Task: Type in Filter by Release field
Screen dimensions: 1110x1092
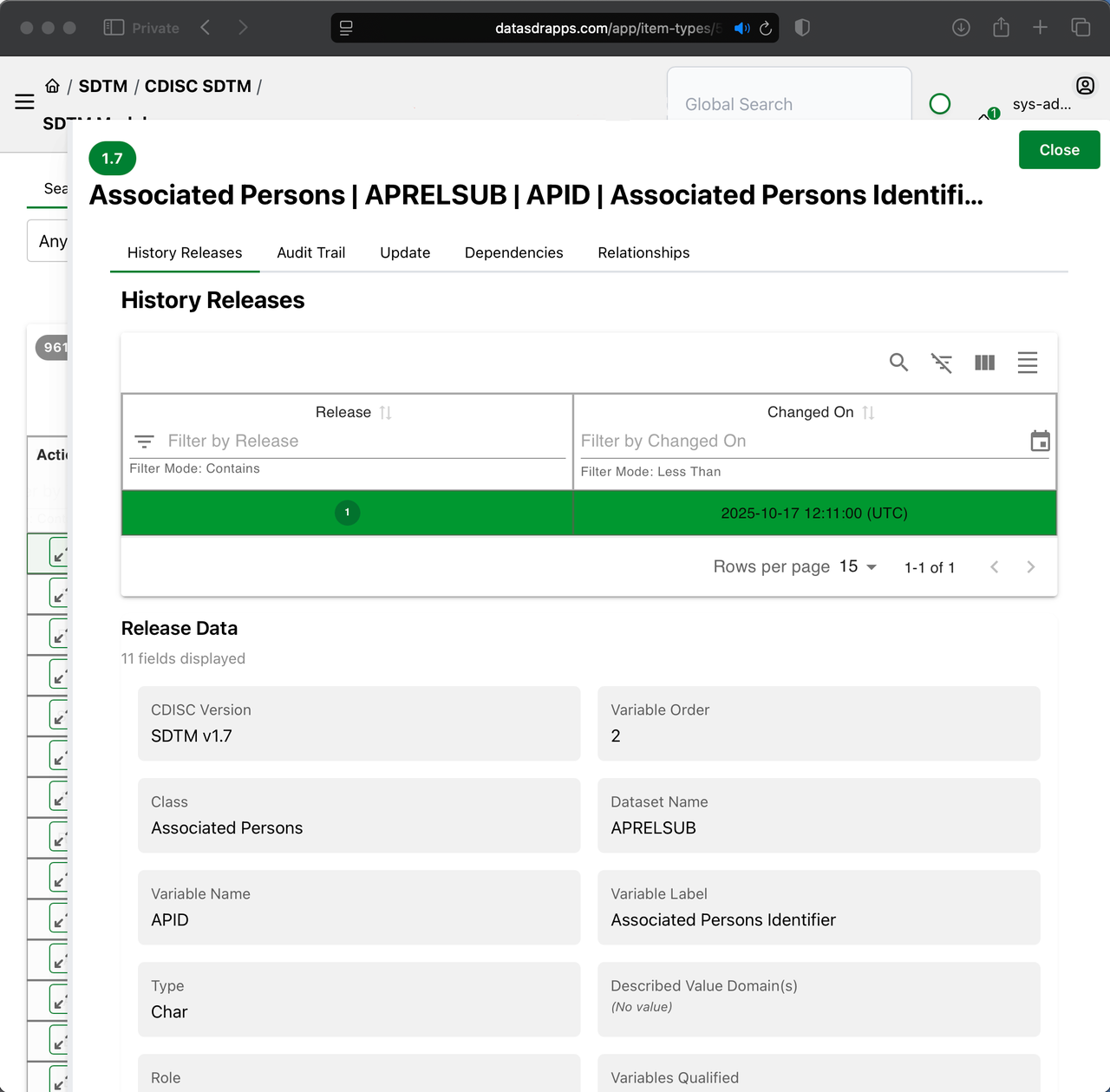Action: [364, 441]
